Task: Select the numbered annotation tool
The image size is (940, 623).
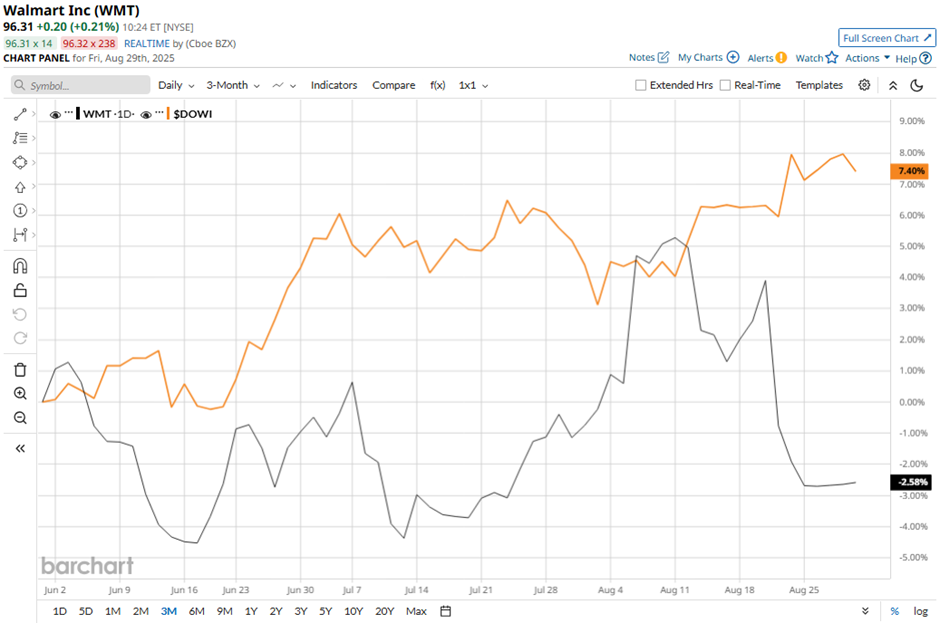Action: (x=20, y=210)
